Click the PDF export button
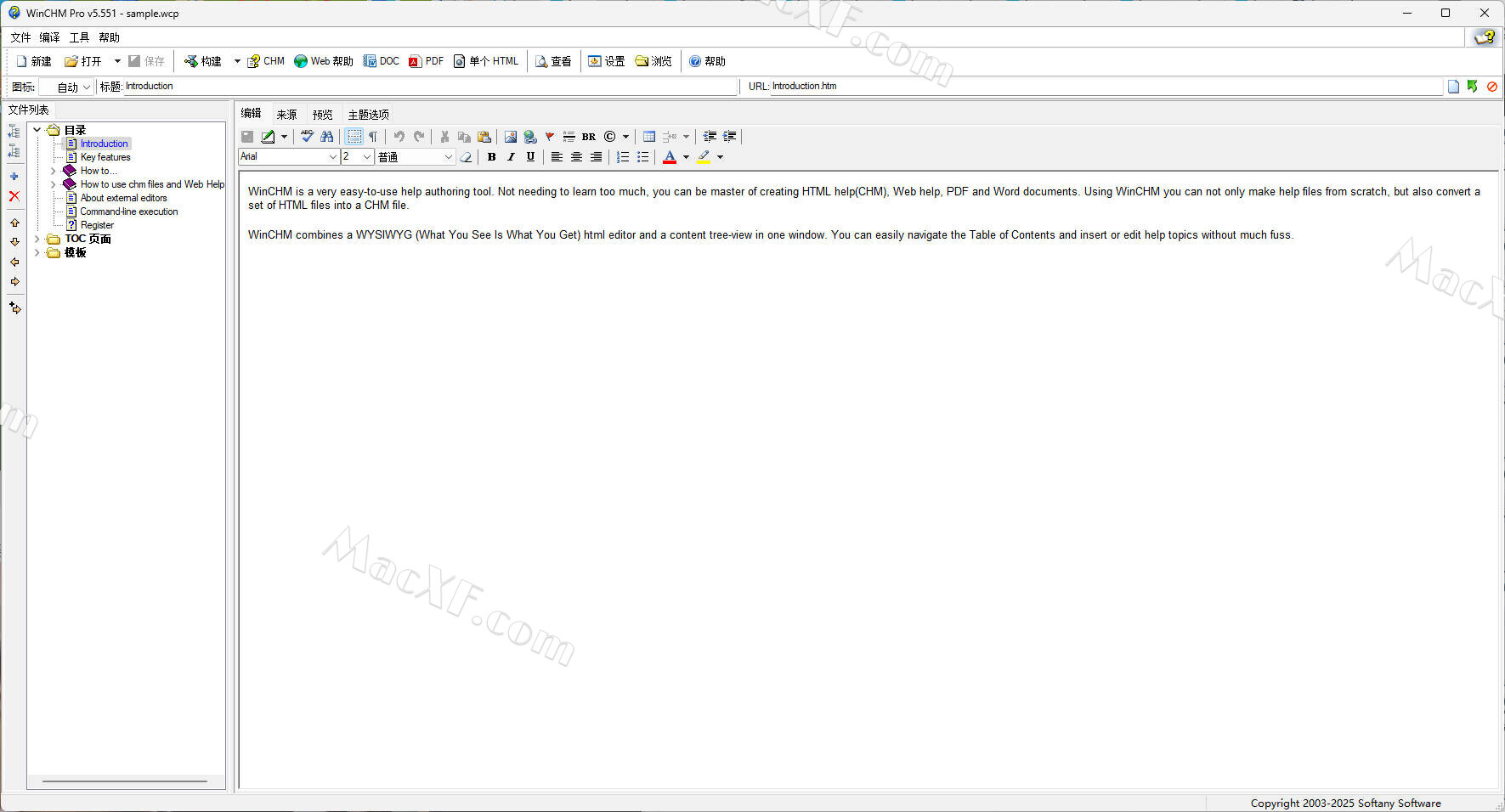Viewport: 1505px width, 812px height. point(427,61)
